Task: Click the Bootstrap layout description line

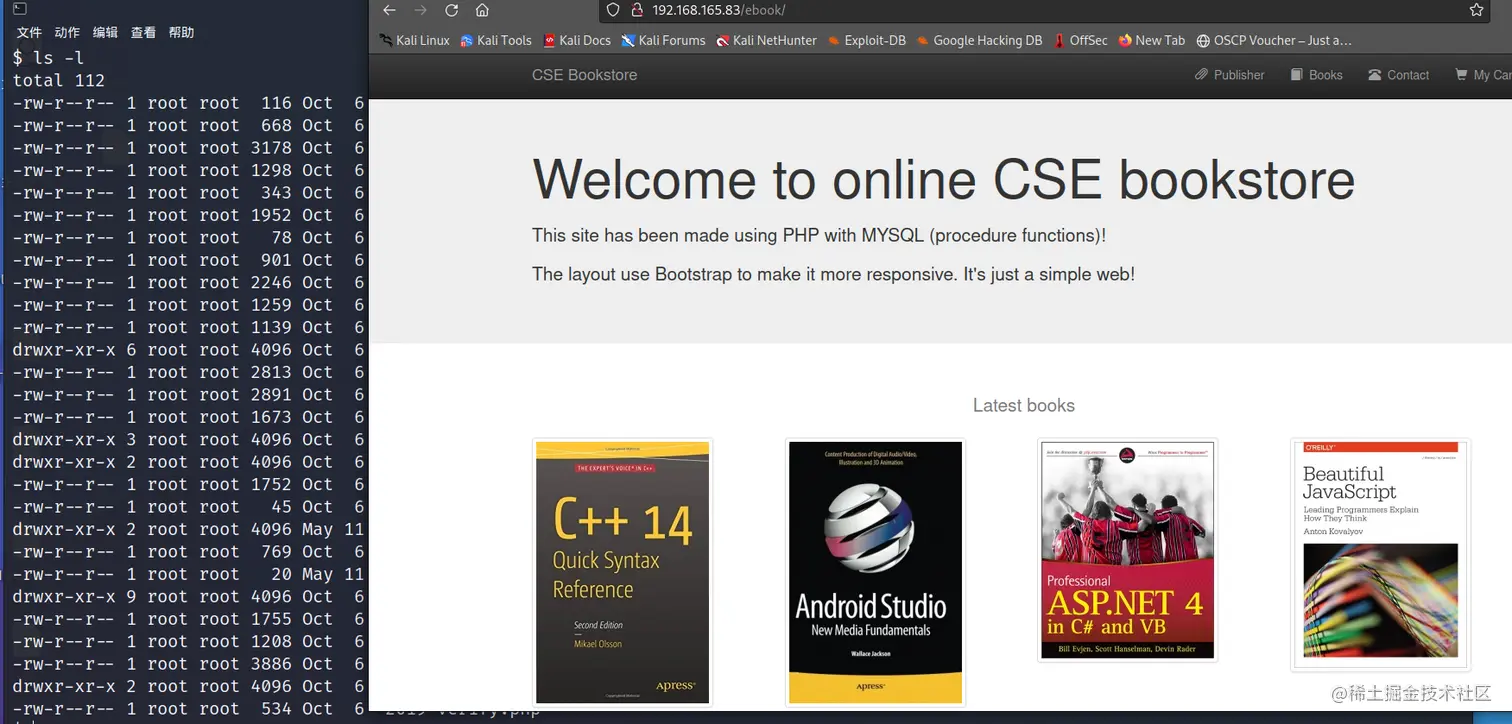Action: [833, 274]
